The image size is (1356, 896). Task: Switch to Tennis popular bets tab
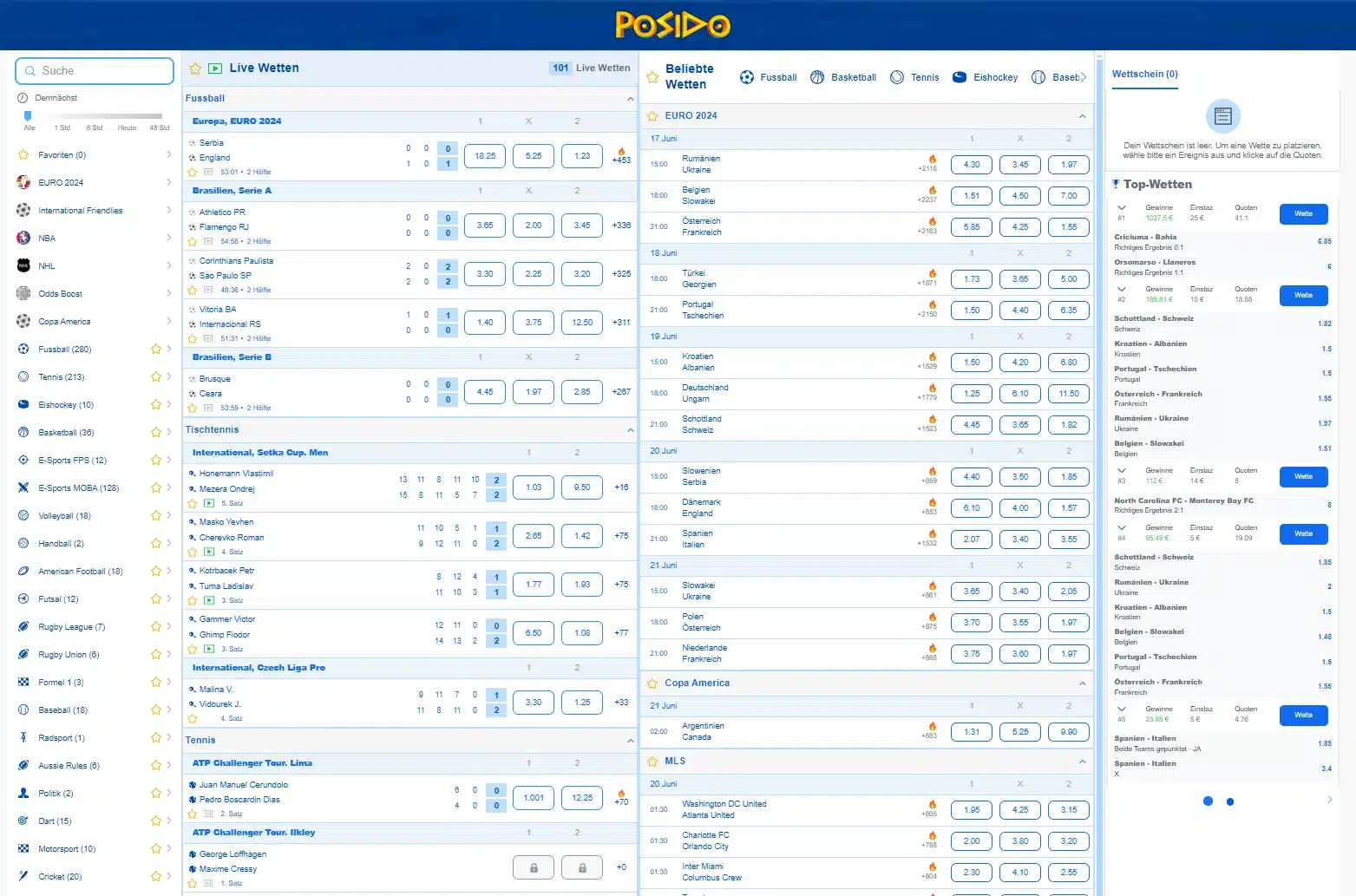914,77
